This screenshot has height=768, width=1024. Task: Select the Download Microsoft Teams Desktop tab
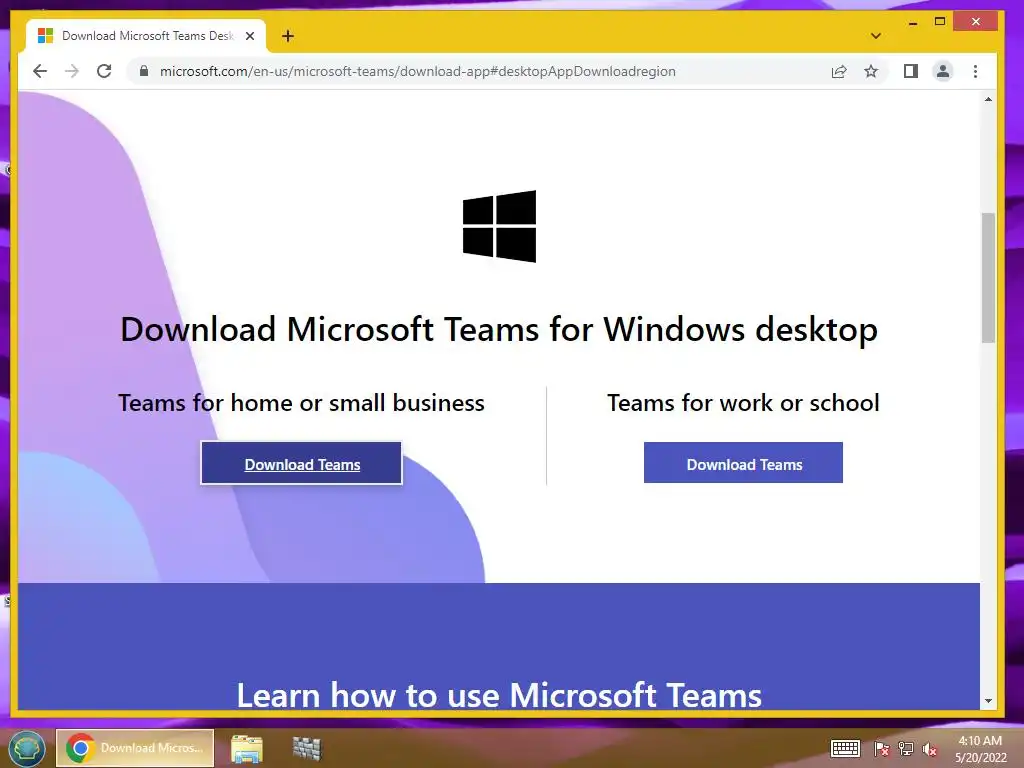coord(146,36)
